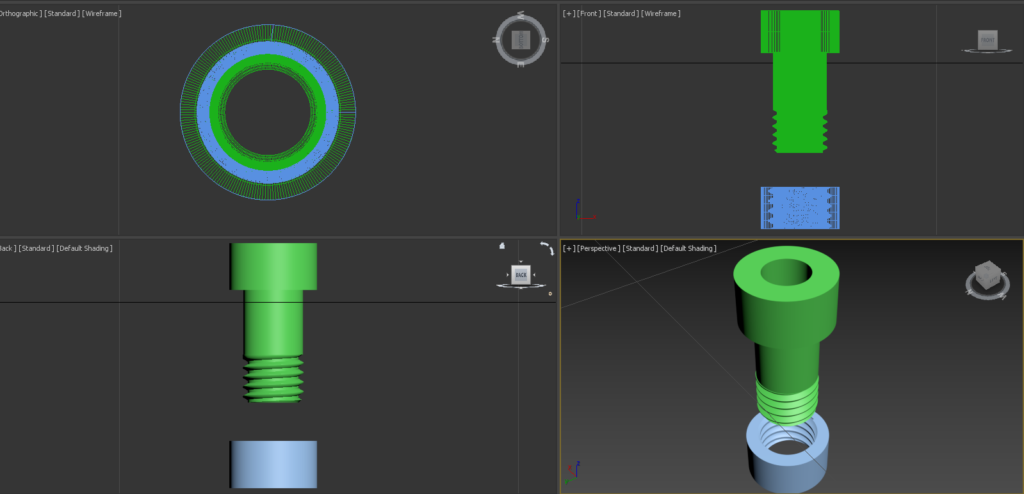
Task: Click the triangle above the BACK ViewCube face
Action: pos(520,261)
